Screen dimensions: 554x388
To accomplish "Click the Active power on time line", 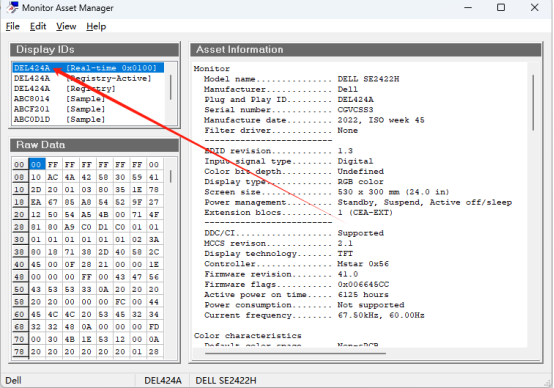I will coord(296,294).
